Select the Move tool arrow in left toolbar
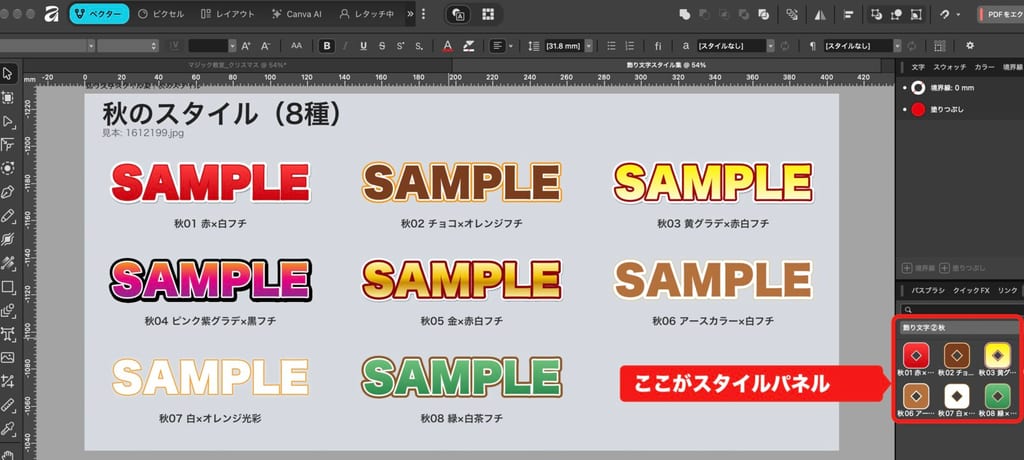The height and width of the screenshot is (460, 1024). point(8,73)
